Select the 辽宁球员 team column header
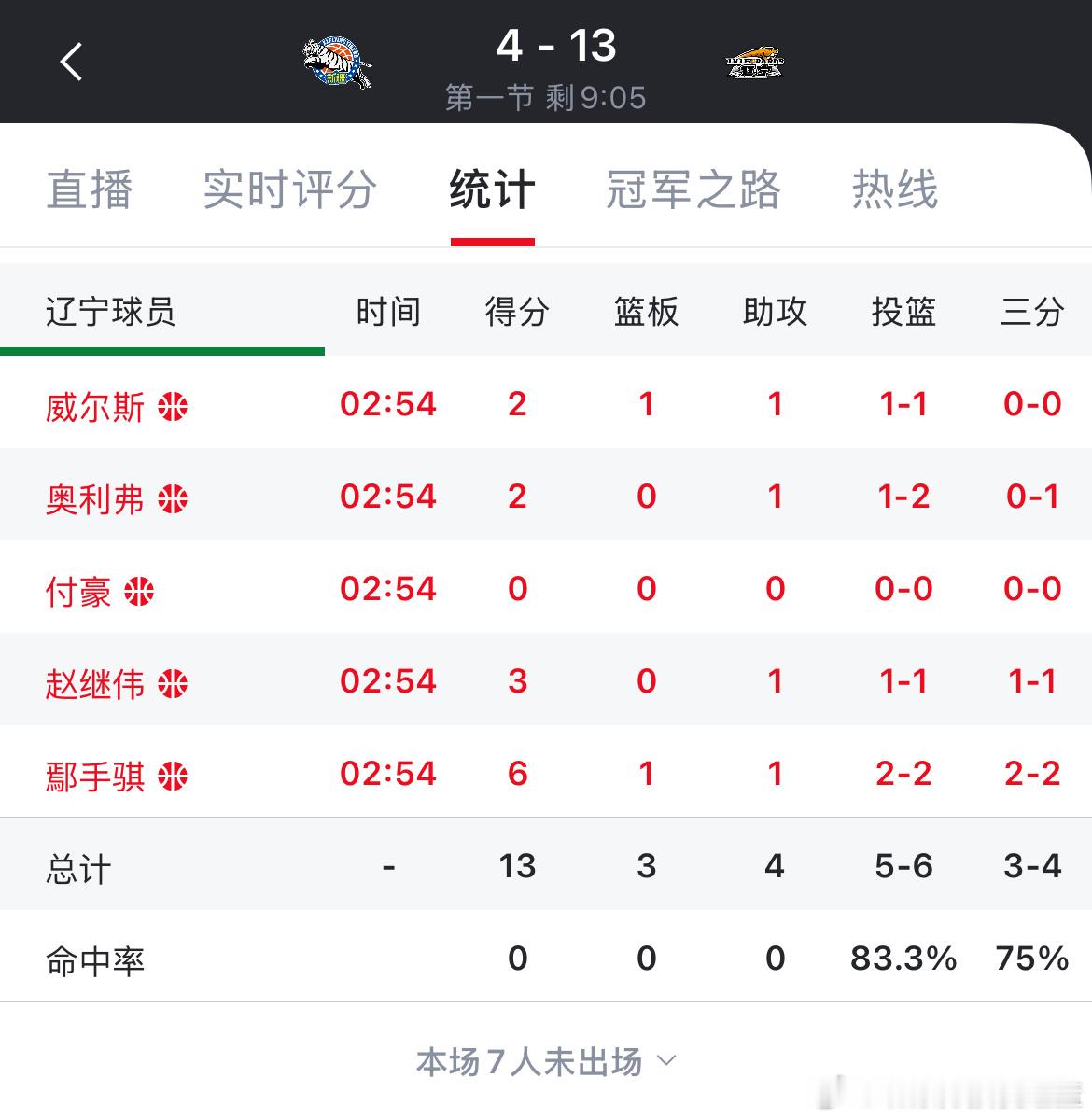Screen dimensions: 1092x1120 coord(110,312)
